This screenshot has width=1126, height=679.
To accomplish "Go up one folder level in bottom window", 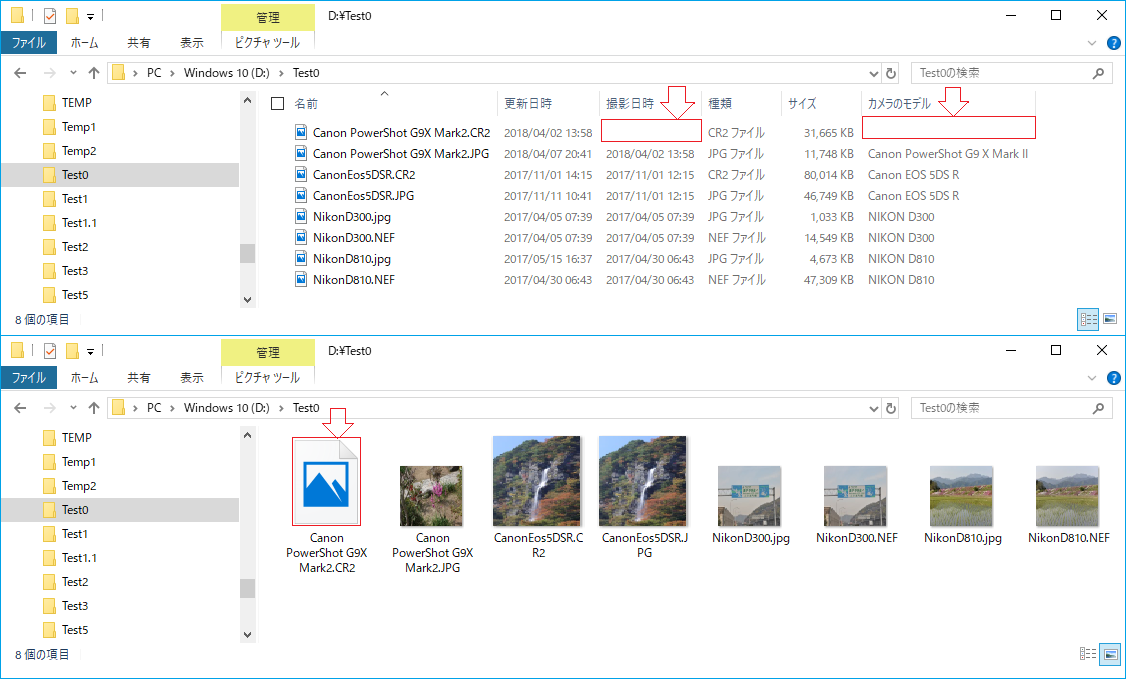I will tap(93, 408).
